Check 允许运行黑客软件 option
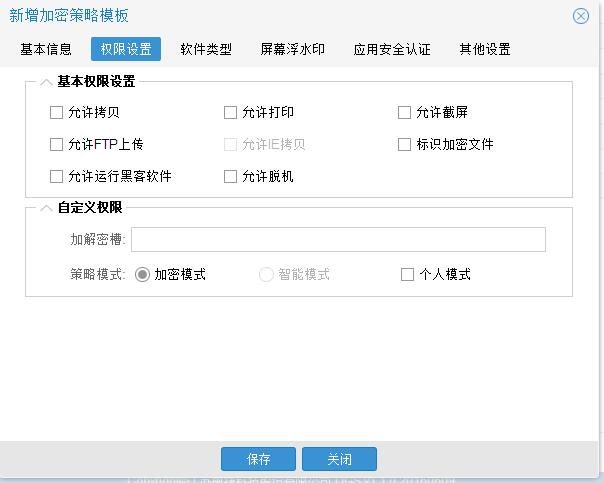The image size is (604, 483). pos(56,176)
